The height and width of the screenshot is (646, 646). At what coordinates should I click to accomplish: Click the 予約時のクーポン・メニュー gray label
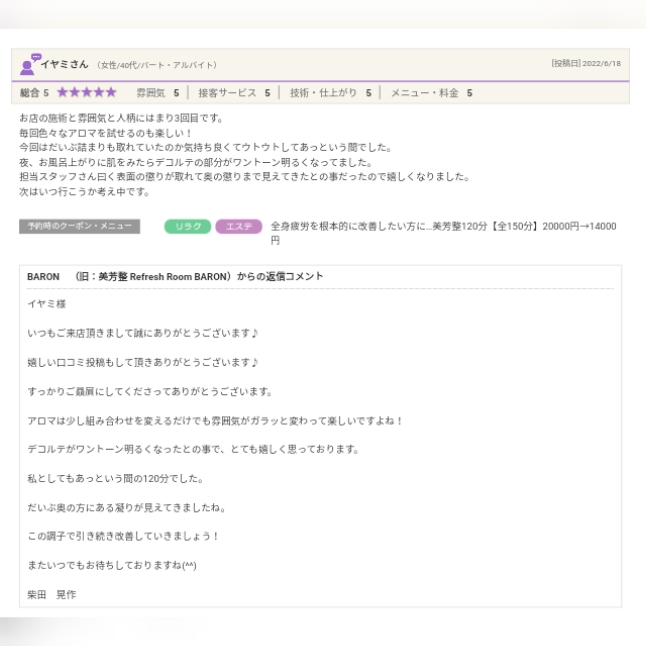[x=79, y=227]
